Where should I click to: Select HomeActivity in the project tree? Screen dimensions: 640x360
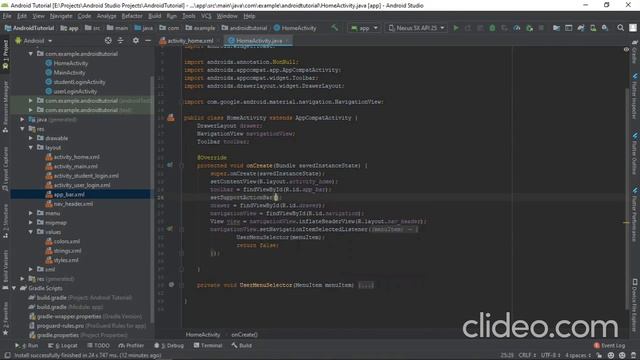(71, 63)
